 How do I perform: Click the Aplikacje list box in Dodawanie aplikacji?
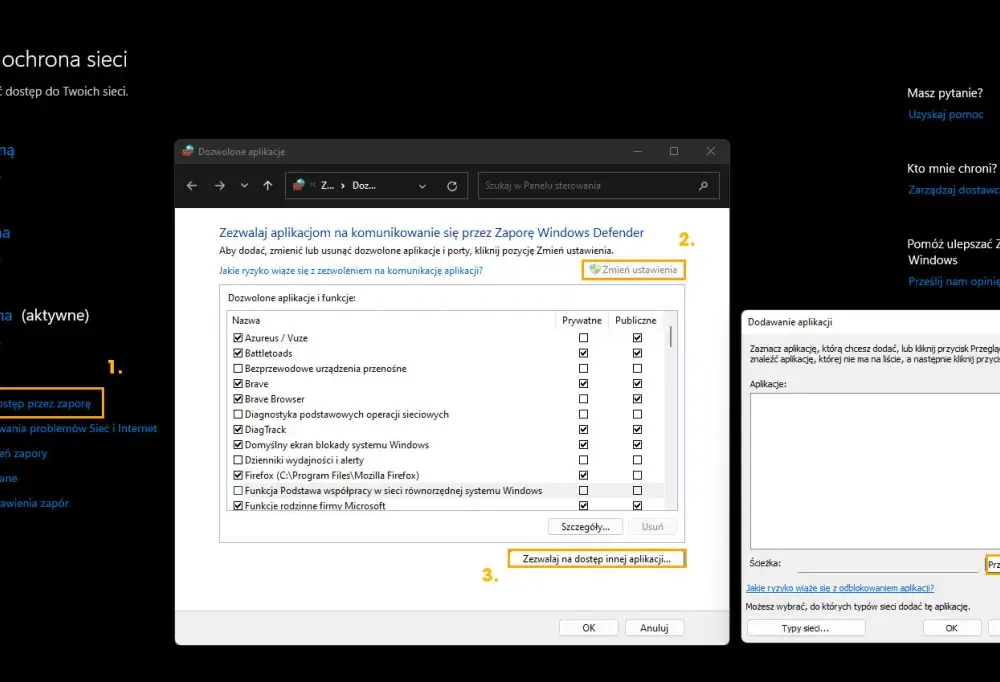point(875,471)
